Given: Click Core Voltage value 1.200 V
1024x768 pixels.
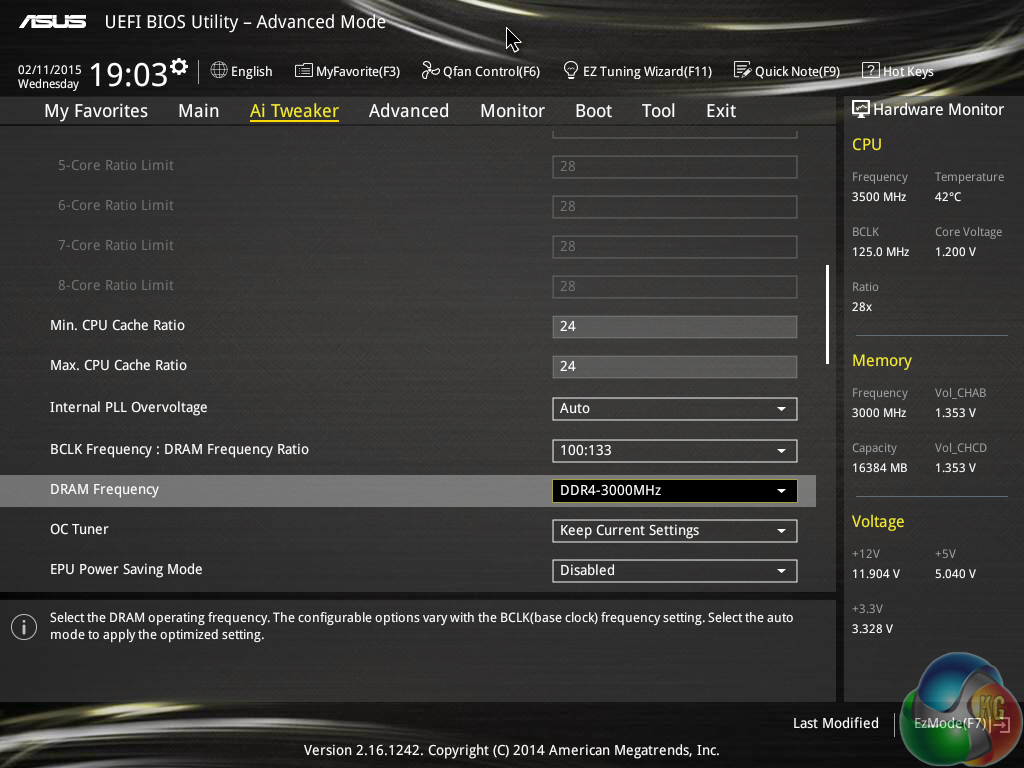Looking at the screenshot, I should click(955, 252).
